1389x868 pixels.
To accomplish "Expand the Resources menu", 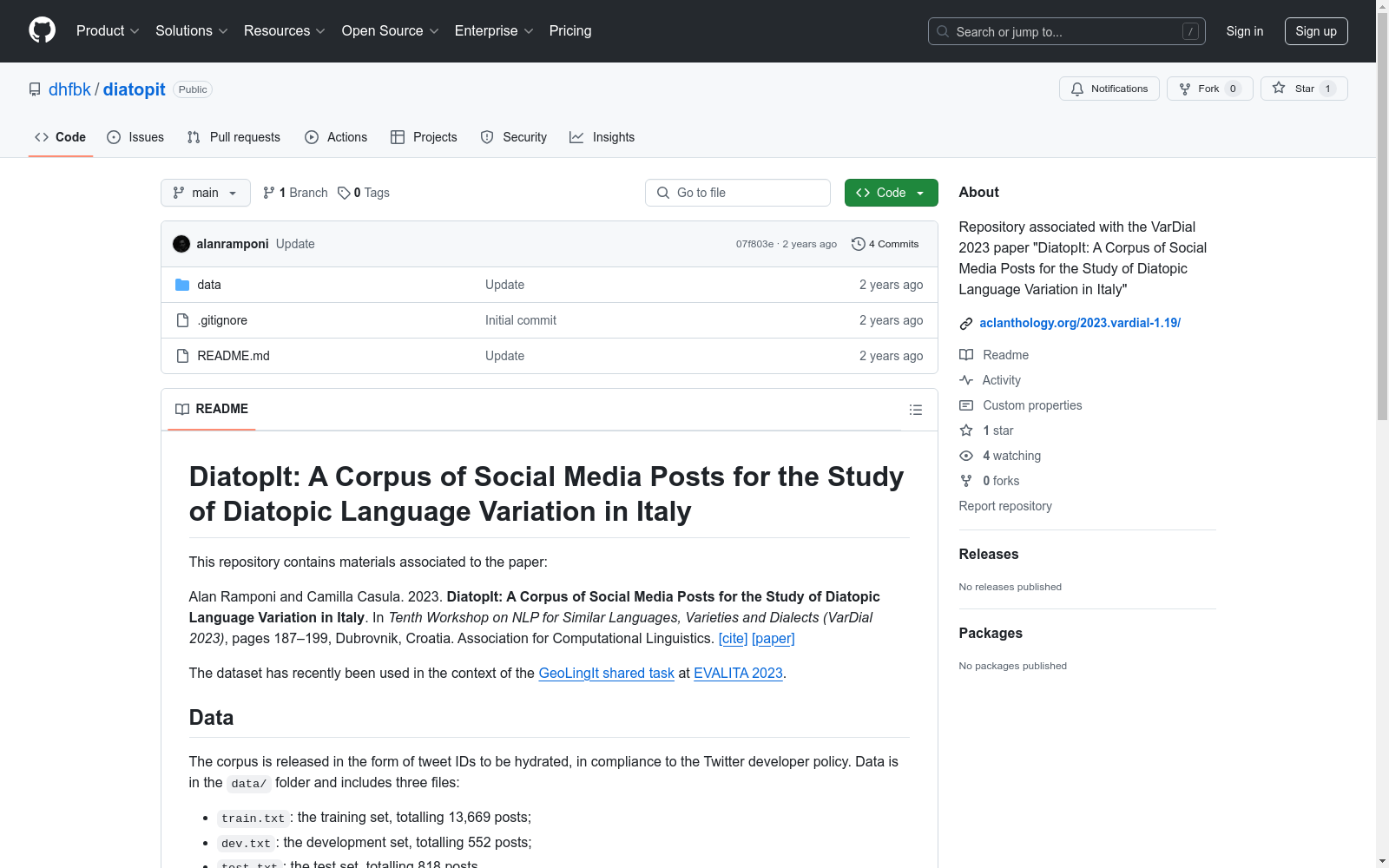I will 285,30.
